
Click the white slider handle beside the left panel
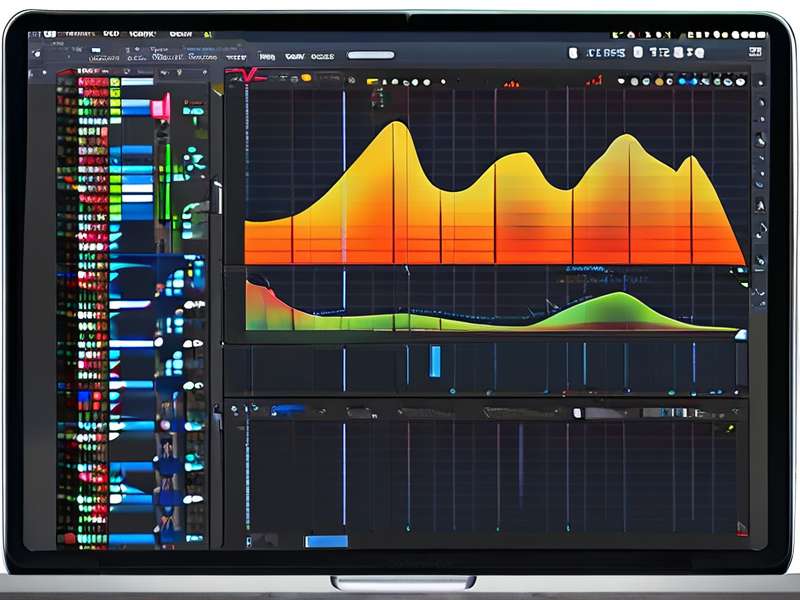point(218,196)
